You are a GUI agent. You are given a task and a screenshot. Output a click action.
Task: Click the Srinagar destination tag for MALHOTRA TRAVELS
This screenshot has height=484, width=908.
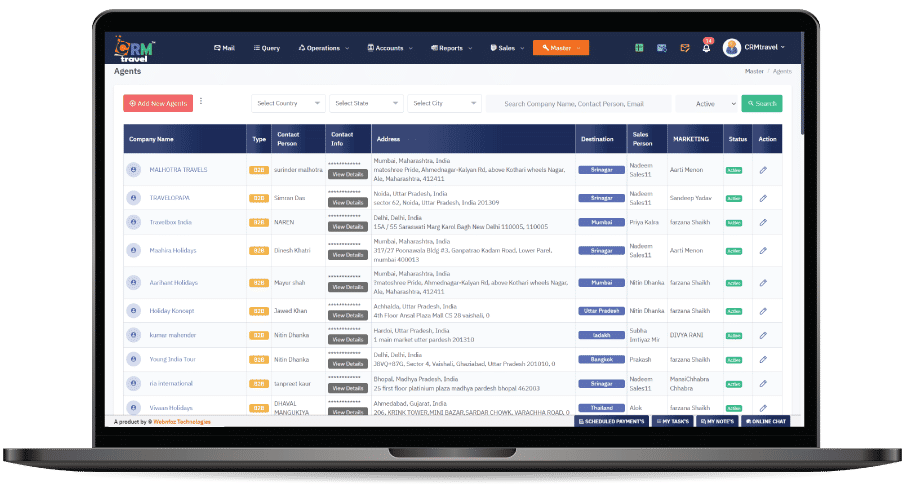pyautogui.click(x=601, y=170)
